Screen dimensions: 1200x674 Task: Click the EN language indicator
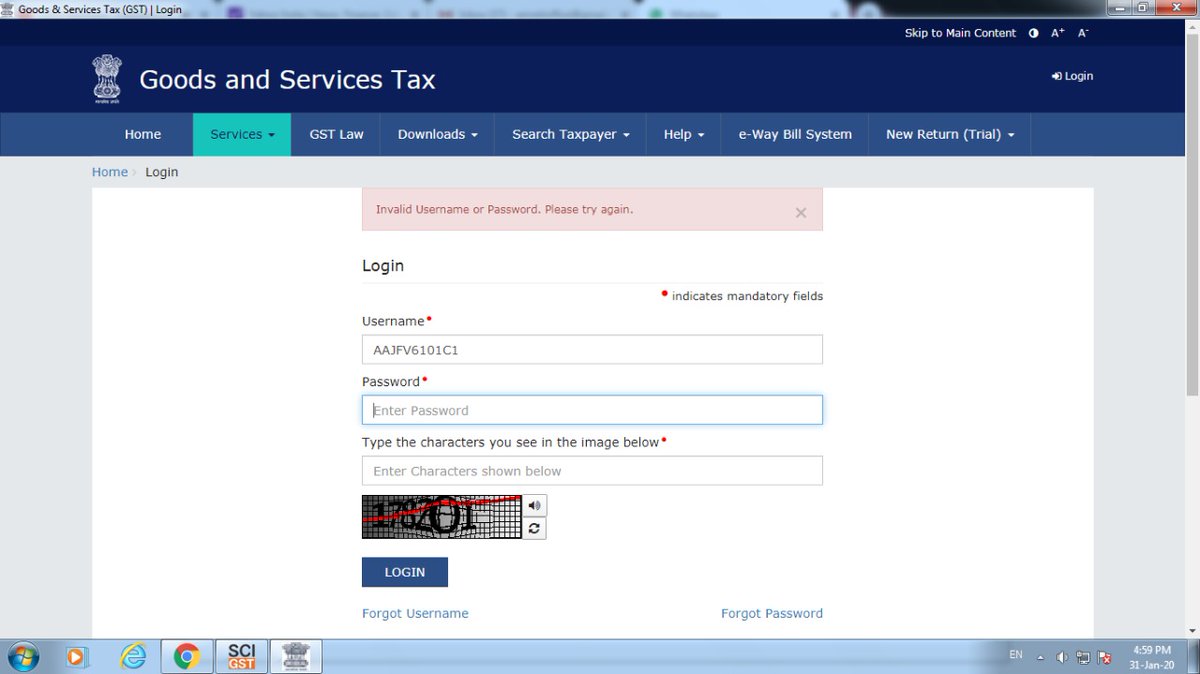tap(1016, 655)
